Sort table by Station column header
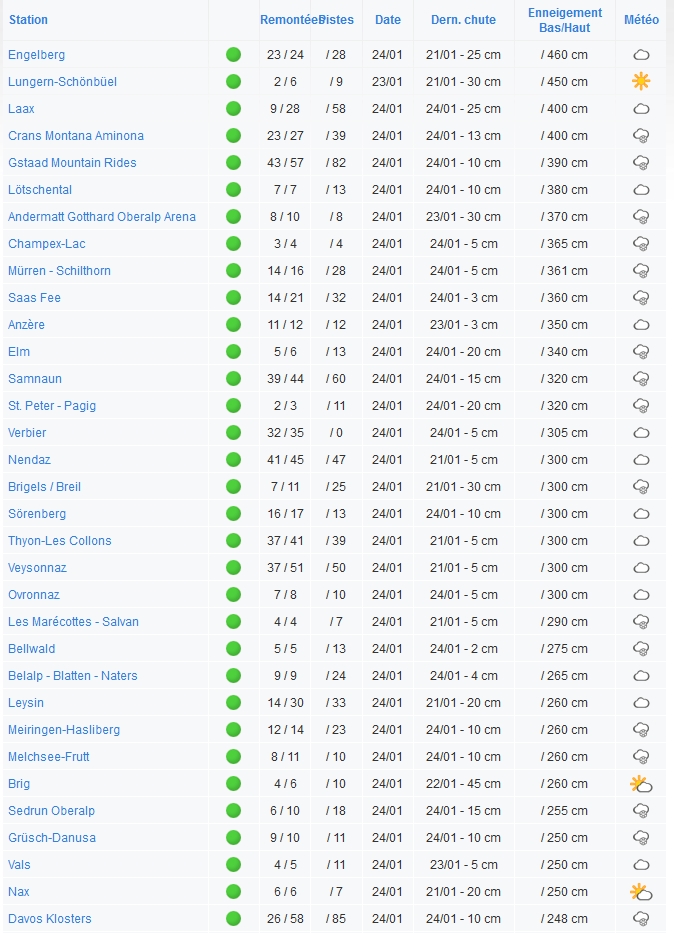Viewport: 675px width, 933px height. click(28, 20)
